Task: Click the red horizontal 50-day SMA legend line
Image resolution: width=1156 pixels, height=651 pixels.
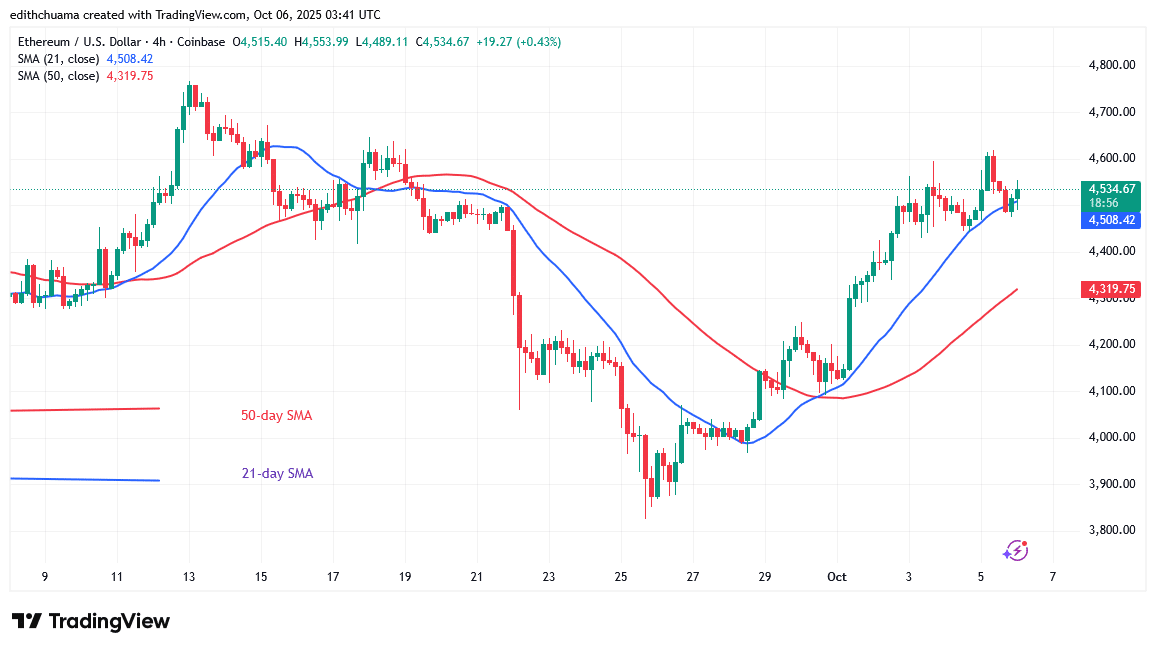Action: point(85,409)
